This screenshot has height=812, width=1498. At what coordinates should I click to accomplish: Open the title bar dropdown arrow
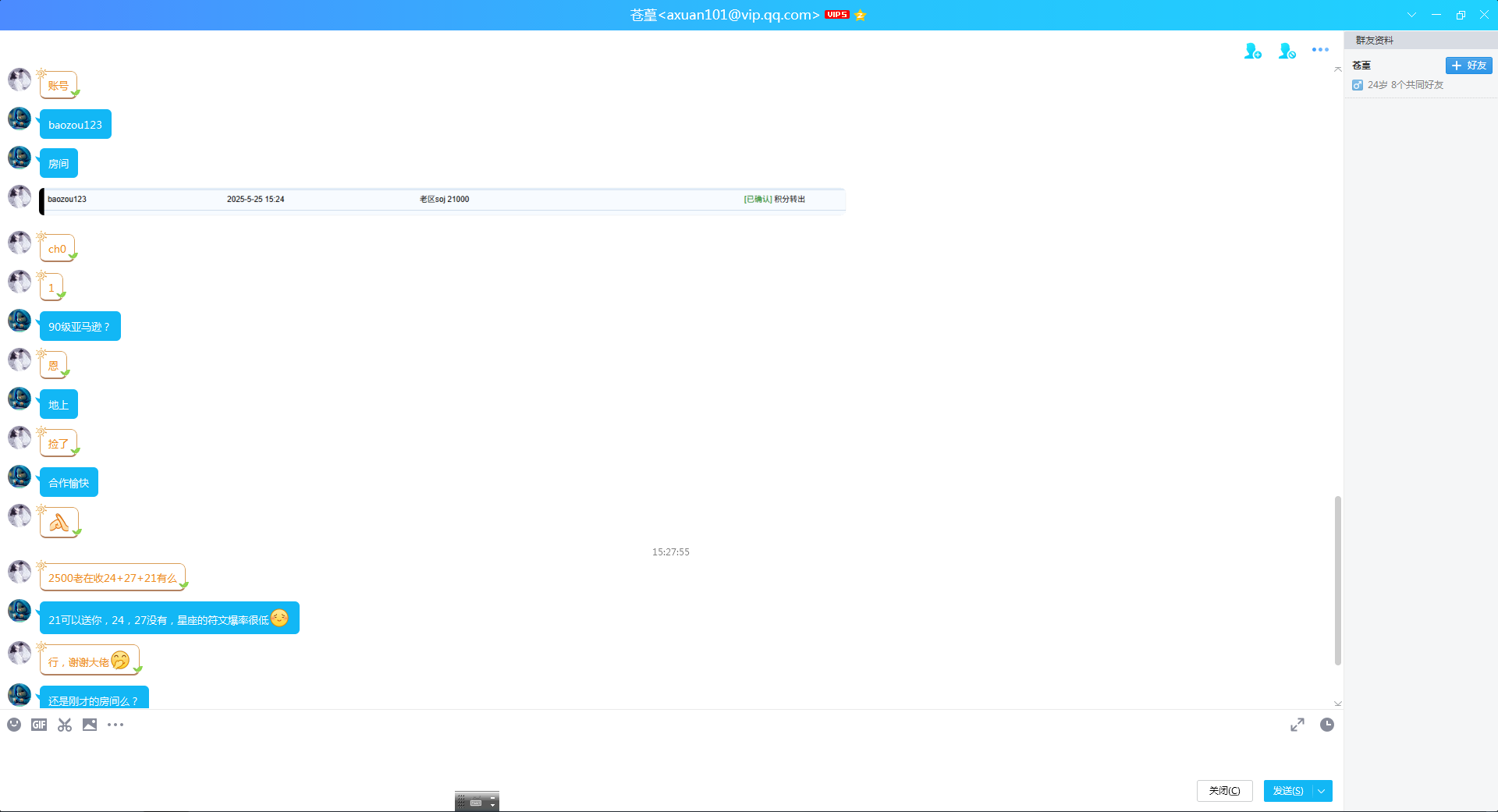[x=1411, y=15]
